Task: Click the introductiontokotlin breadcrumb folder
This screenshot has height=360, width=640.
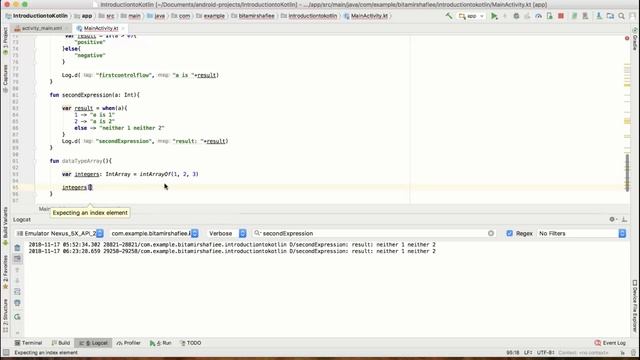Action: (x=309, y=16)
